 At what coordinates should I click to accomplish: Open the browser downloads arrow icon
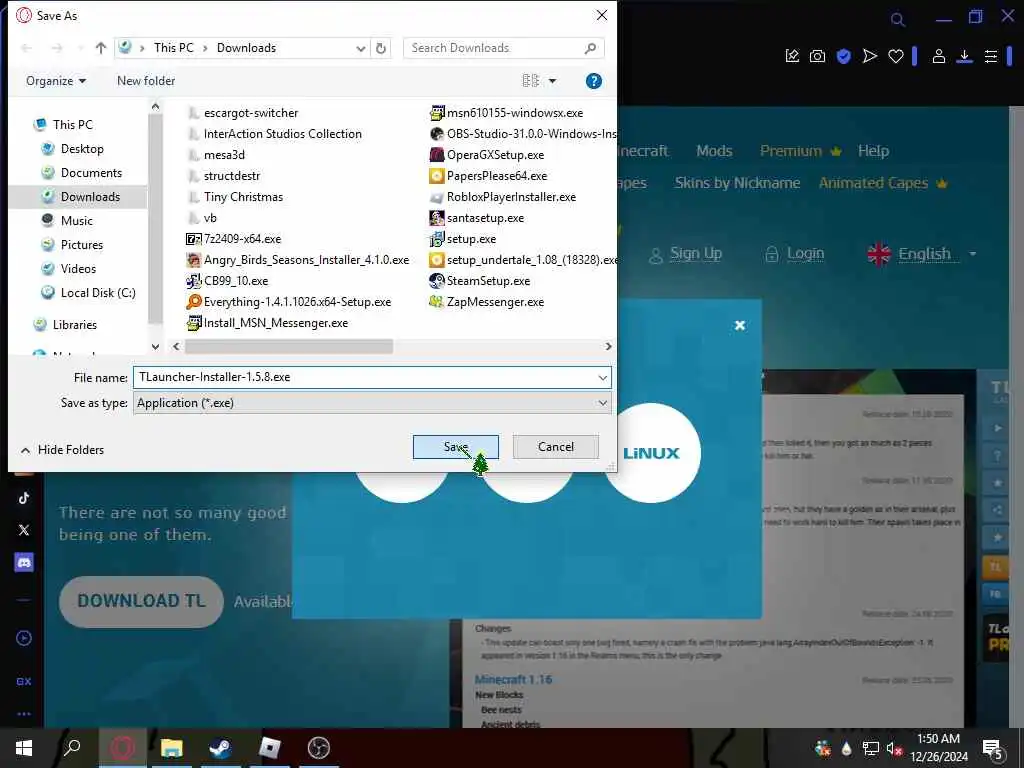pos(964,56)
